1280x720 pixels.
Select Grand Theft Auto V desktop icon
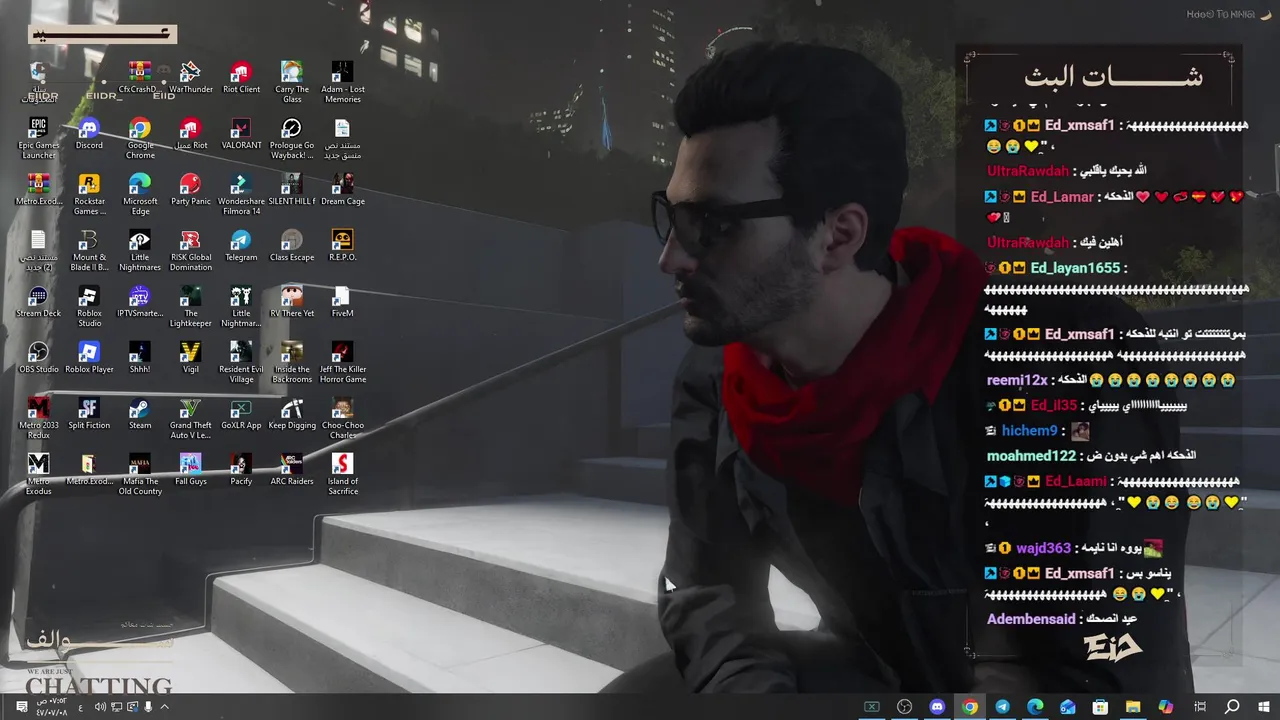coord(190,419)
